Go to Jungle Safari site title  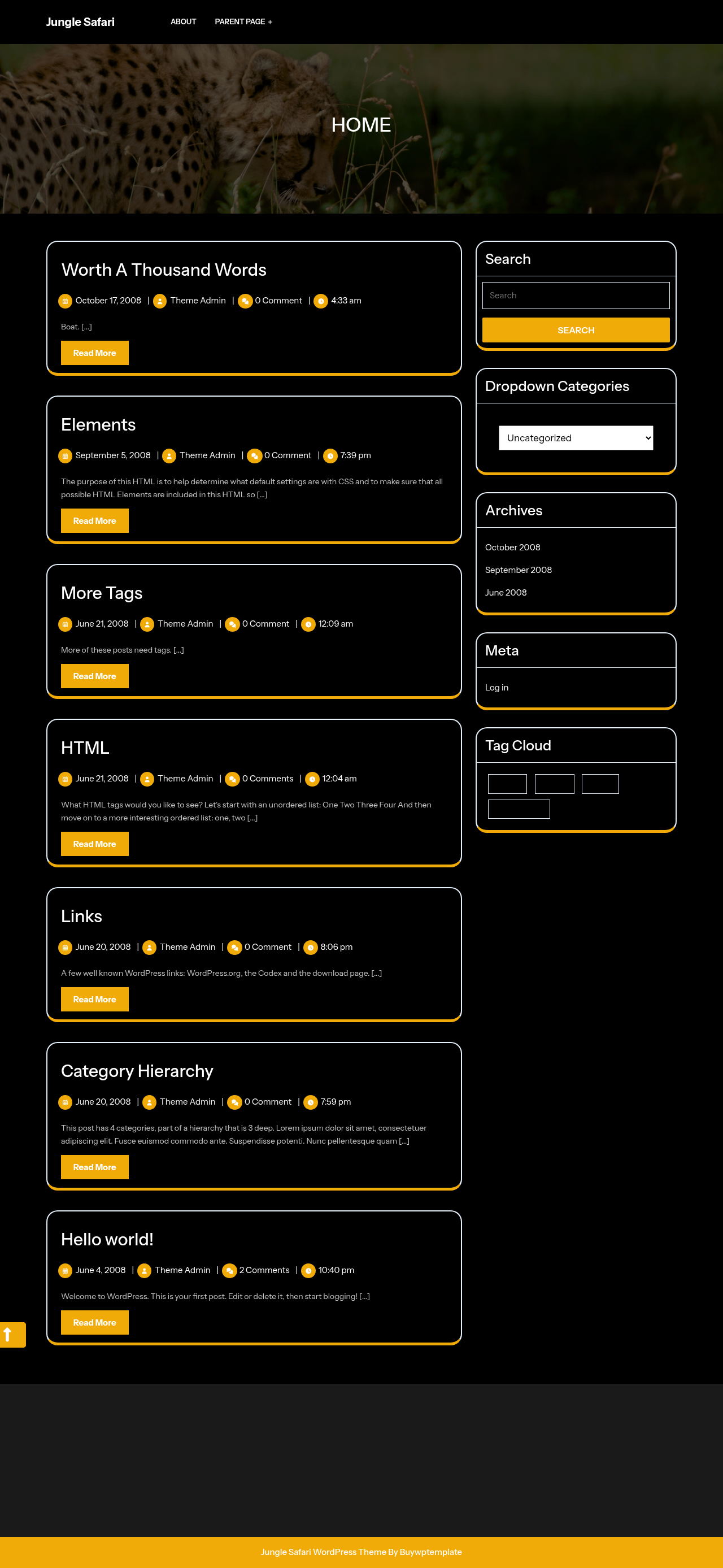click(x=80, y=22)
